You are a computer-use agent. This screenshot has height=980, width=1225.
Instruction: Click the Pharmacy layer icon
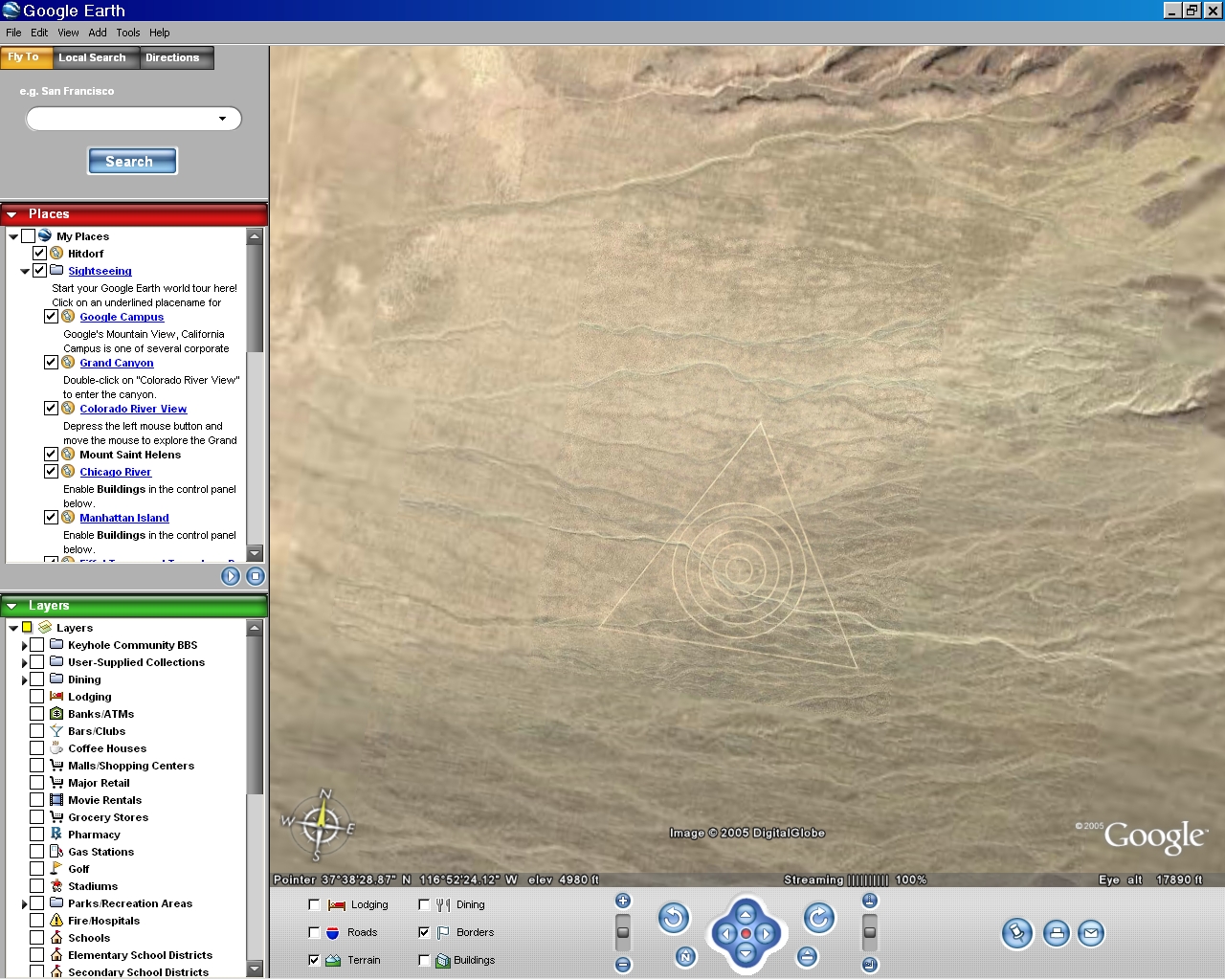coord(56,835)
